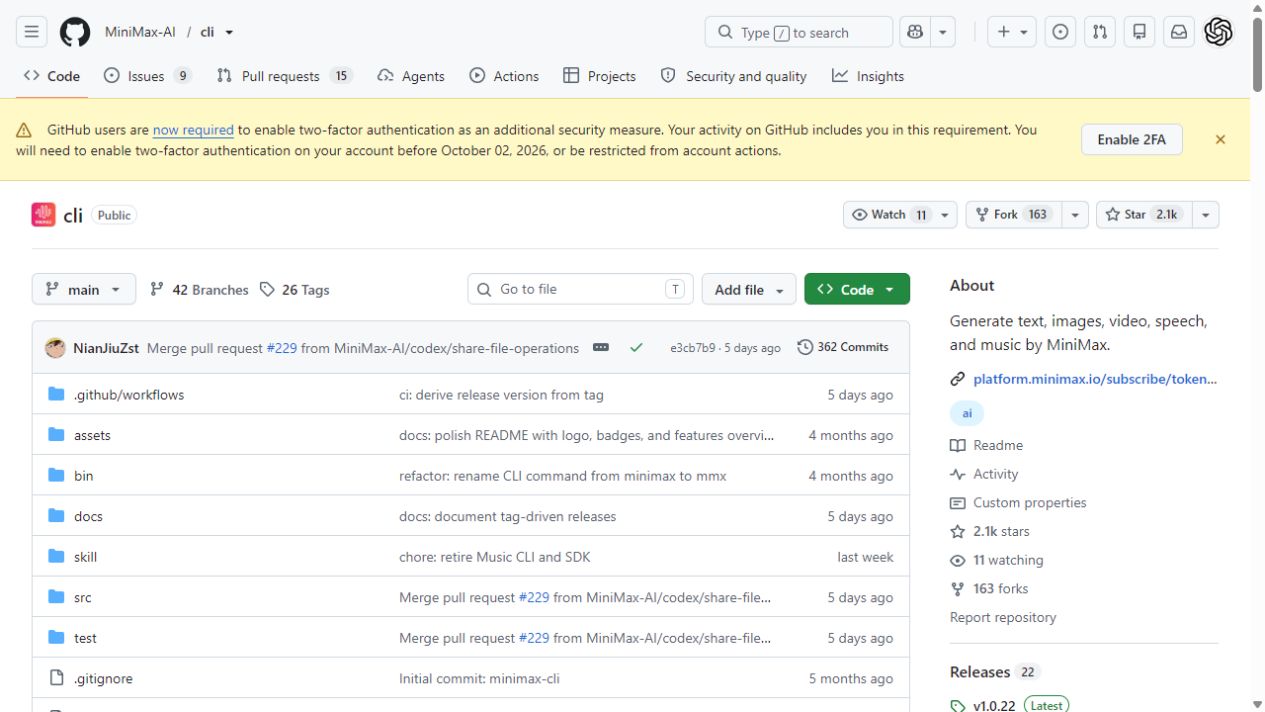This screenshot has width=1265, height=712.
Task: Open the 26 Tags link
Action: pyautogui.click(x=294, y=289)
